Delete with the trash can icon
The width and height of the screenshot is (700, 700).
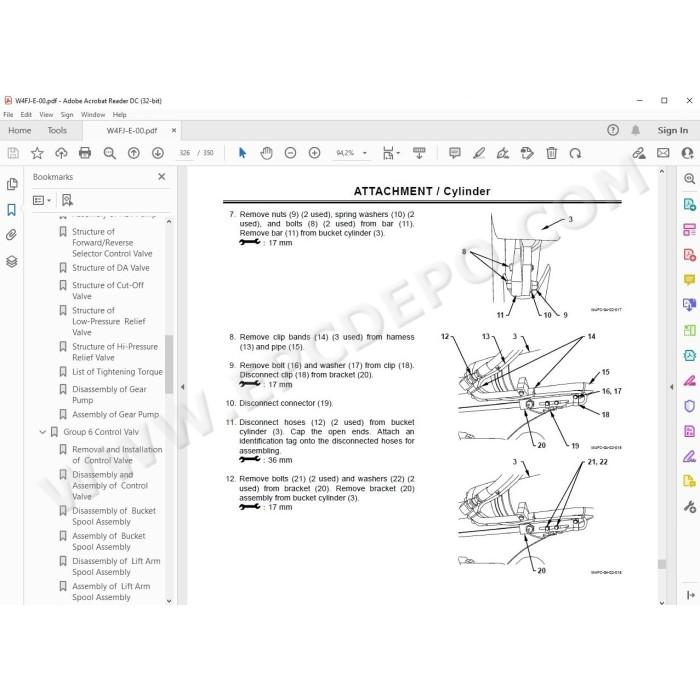pos(551,153)
